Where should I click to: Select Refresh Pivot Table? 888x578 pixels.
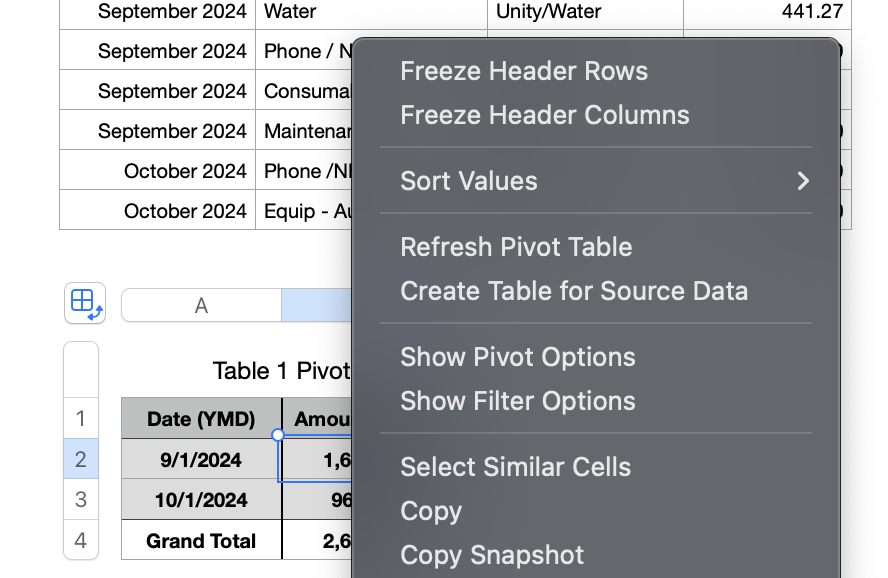click(516, 247)
